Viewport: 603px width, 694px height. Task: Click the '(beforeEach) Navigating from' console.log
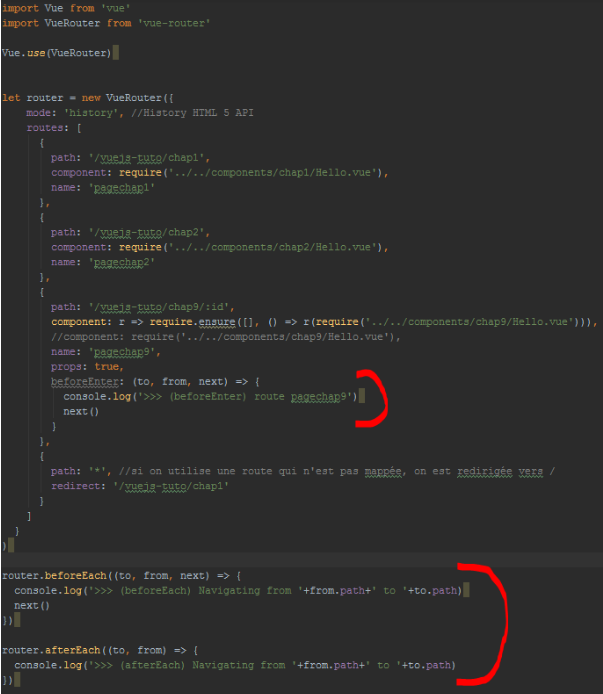pyautogui.click(x=238, y=591)
